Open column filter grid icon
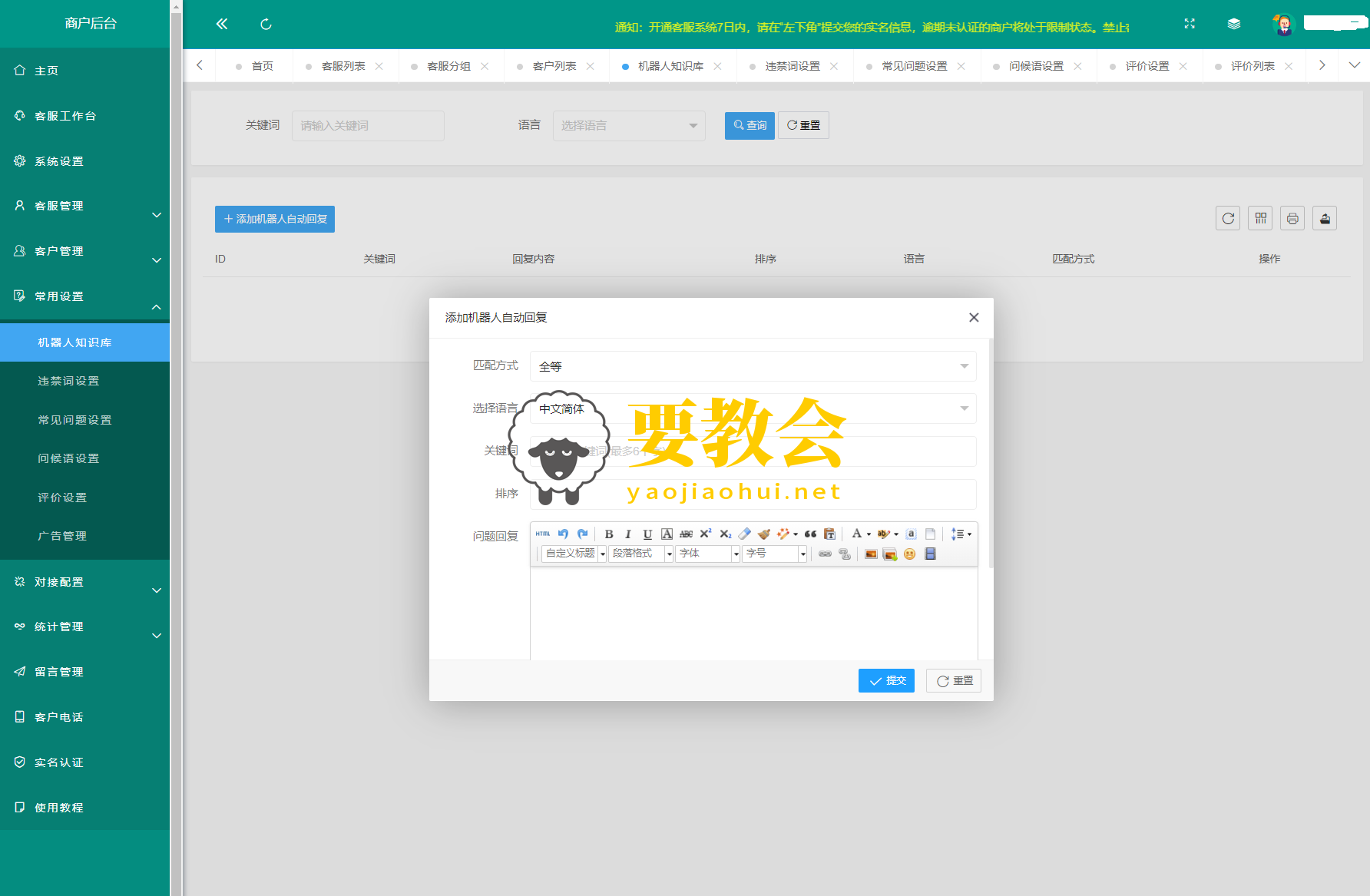This screenshot has height=896, width=1370. (x=1260, y=219)
